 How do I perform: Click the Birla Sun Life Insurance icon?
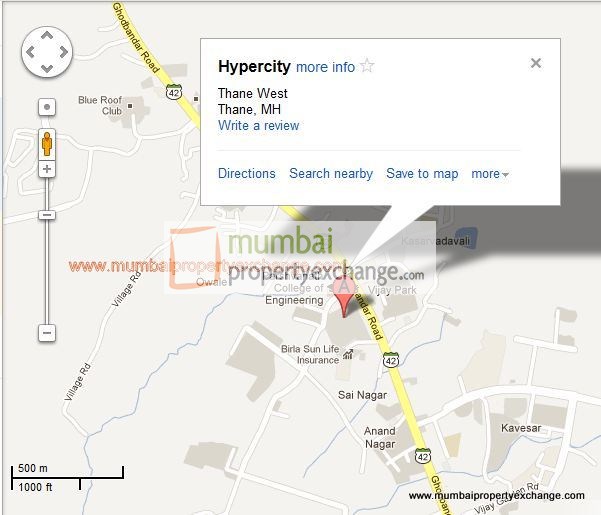[x=348, y=354]
